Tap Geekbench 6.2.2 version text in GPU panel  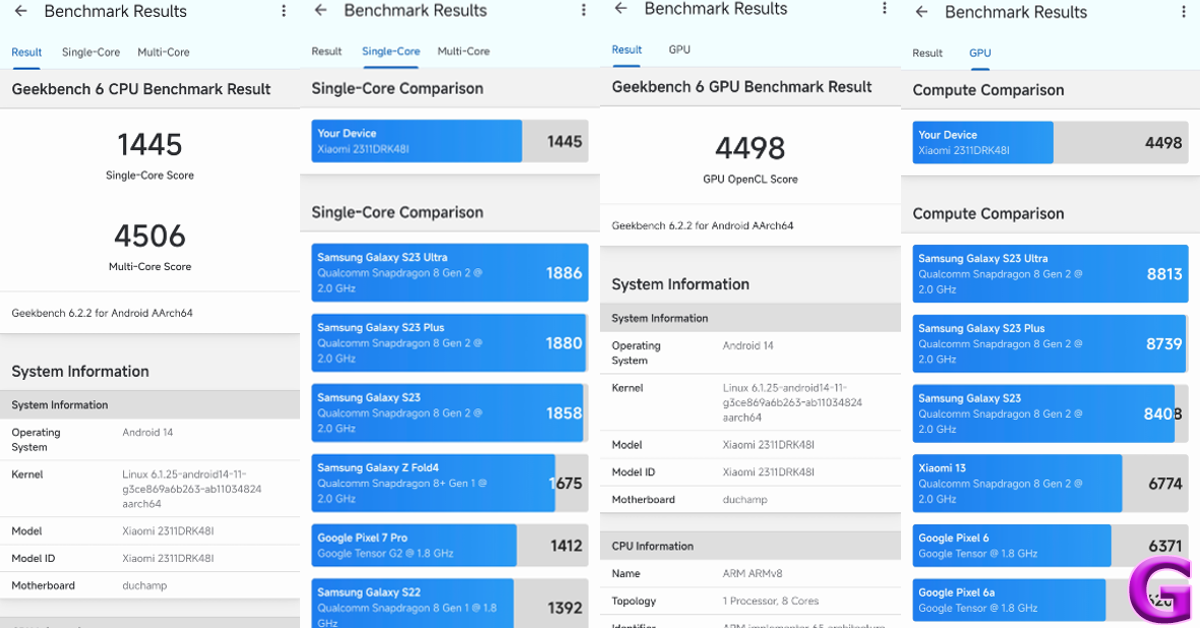click(x=702, y=226)
